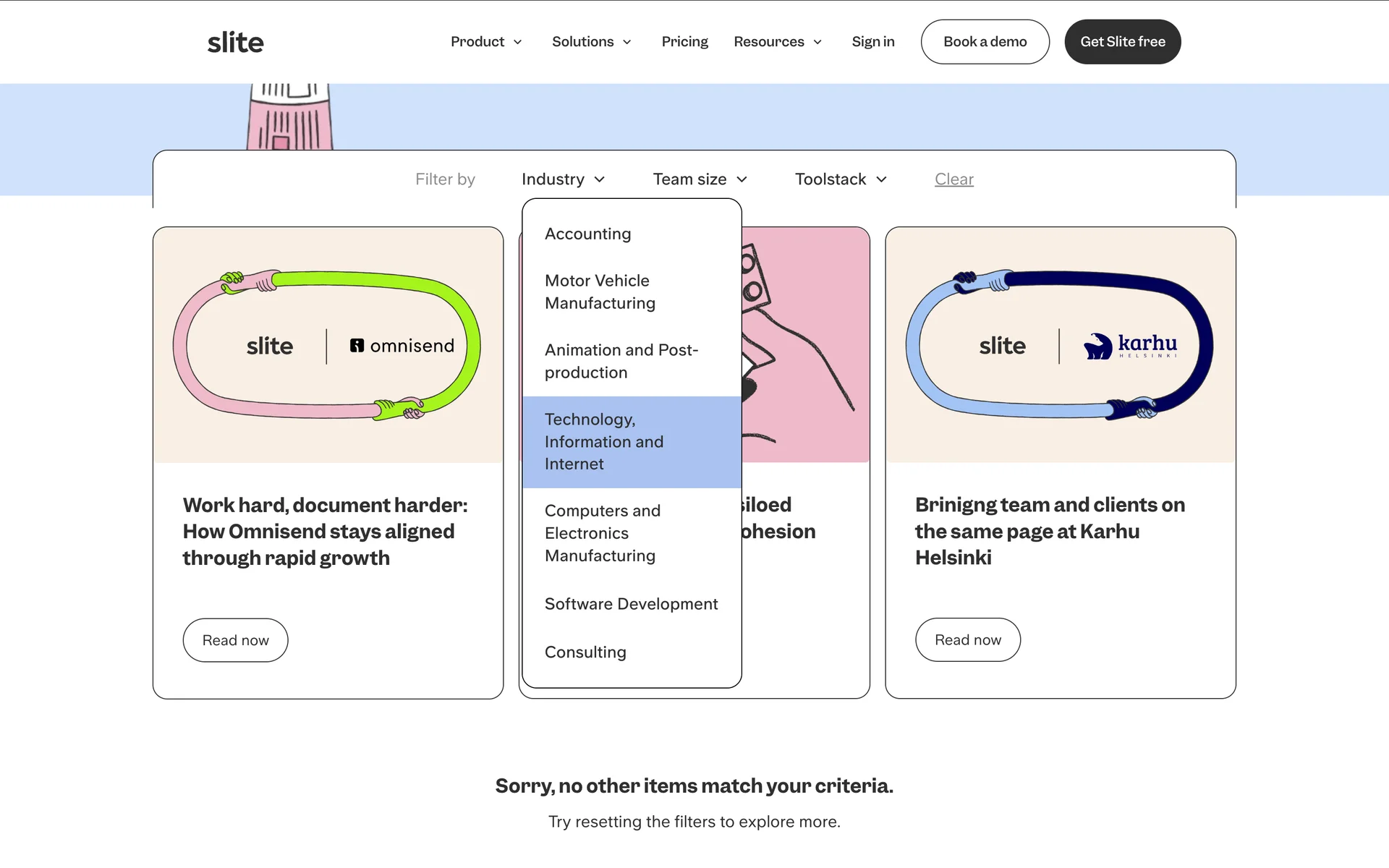Clear all filters
Screen dimensions: 1389x868
pos(953,179)
